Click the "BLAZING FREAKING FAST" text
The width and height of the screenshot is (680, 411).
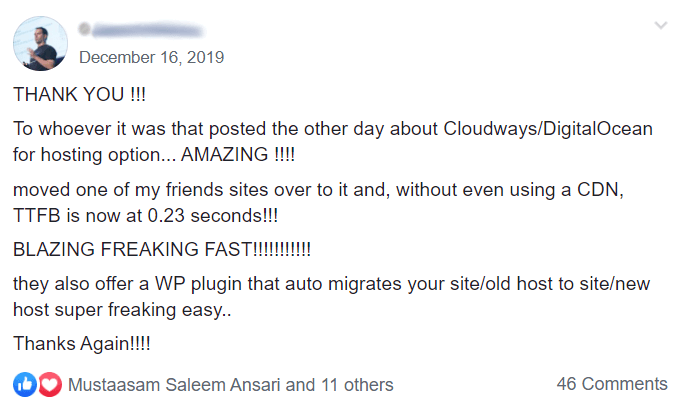click(x=162, y=249)
